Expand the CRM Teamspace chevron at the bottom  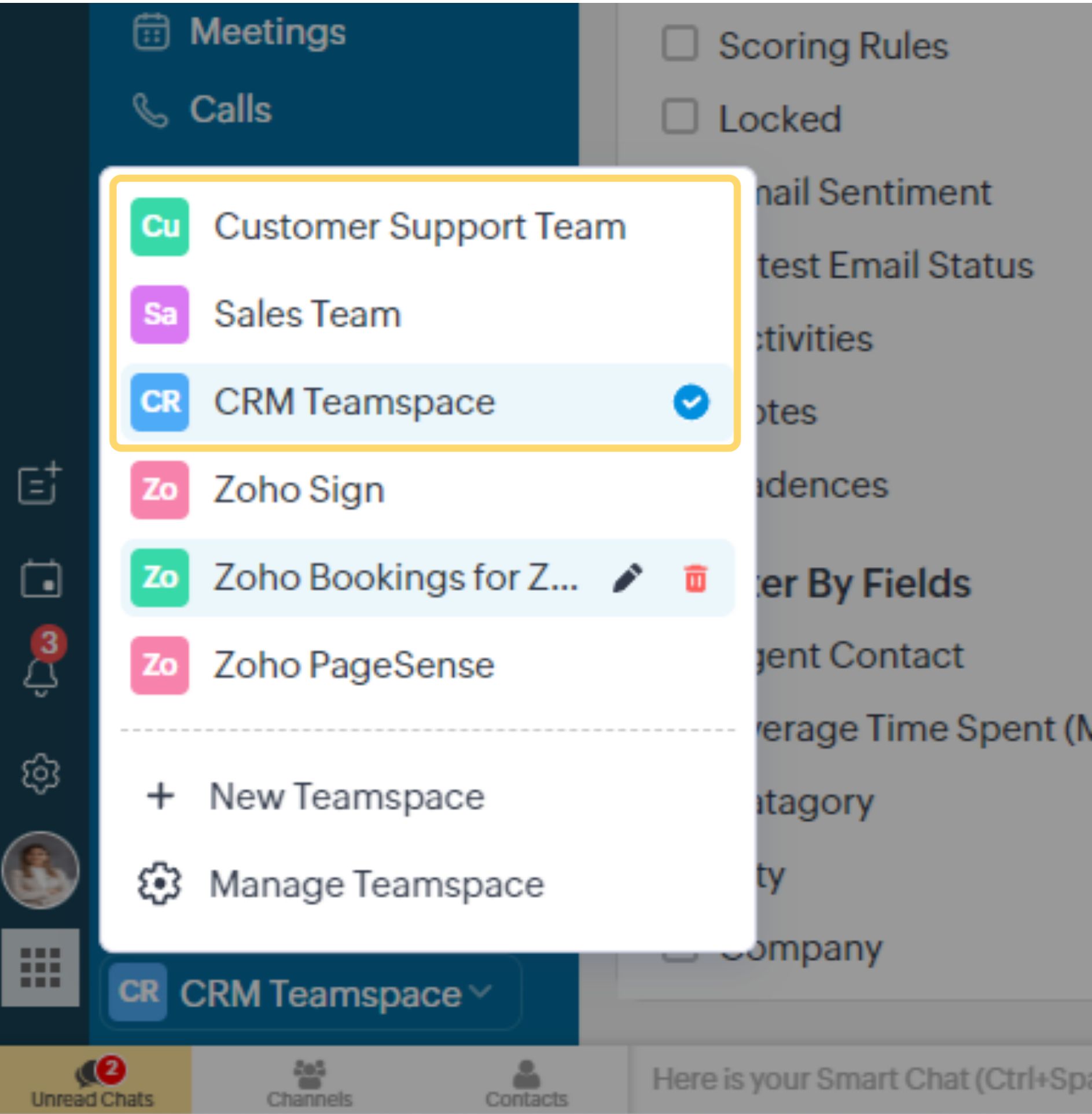click(x=478, y=992)
